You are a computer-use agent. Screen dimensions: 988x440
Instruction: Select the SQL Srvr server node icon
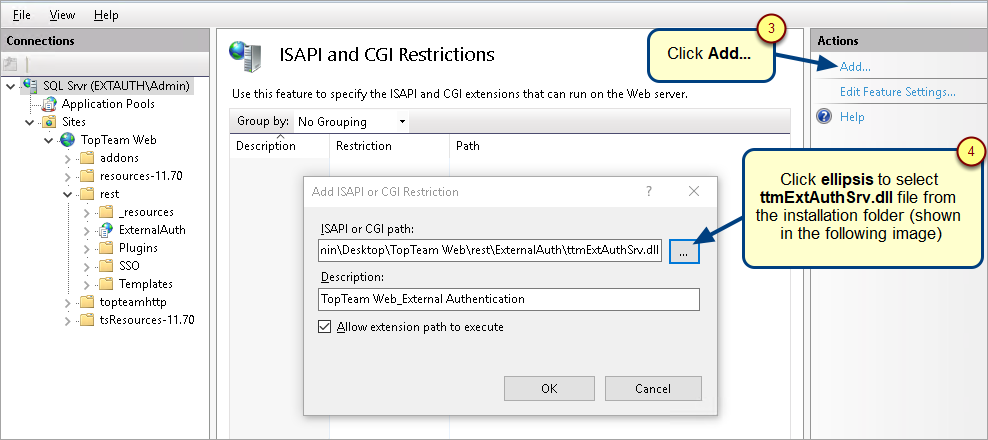30,86
